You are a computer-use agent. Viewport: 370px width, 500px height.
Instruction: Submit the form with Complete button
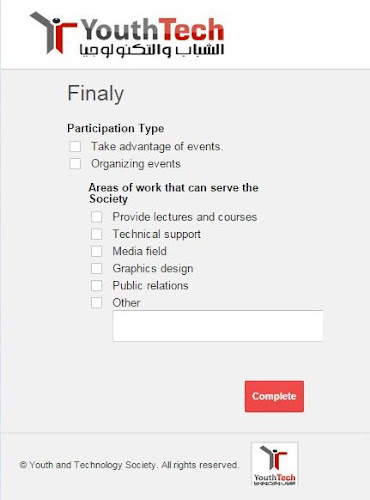(x=274, y=396)
